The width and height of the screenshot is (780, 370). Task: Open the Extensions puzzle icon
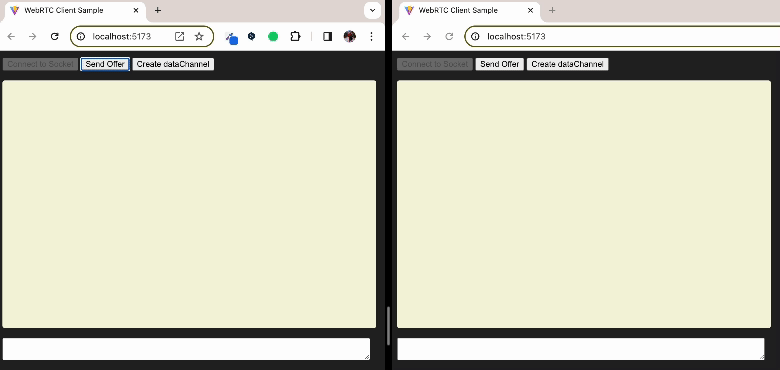click(x=295, y=36)
